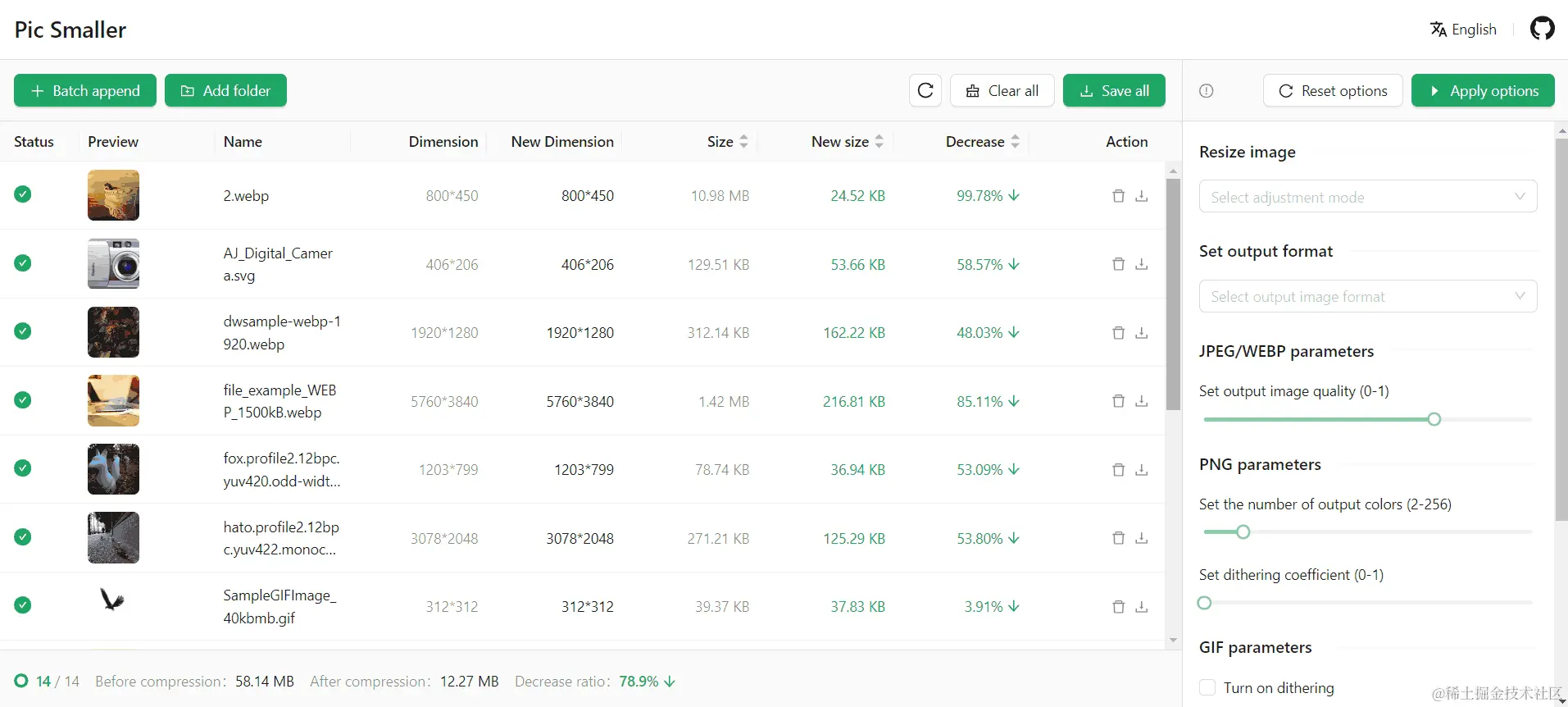This screenshot has height=707, width=1568.
Task: Click the output colors number slider handle
Action: coord(1243,532)
